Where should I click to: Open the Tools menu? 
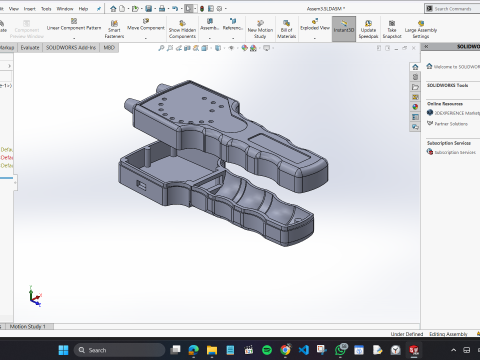pos(46,9)
